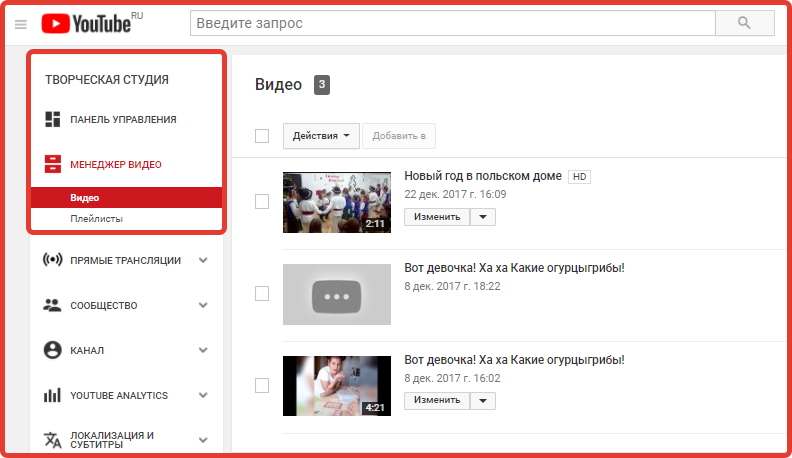Open the Новый год в польском доме title
The width and height of the screenshot is (792, 458).
point(483,176)
